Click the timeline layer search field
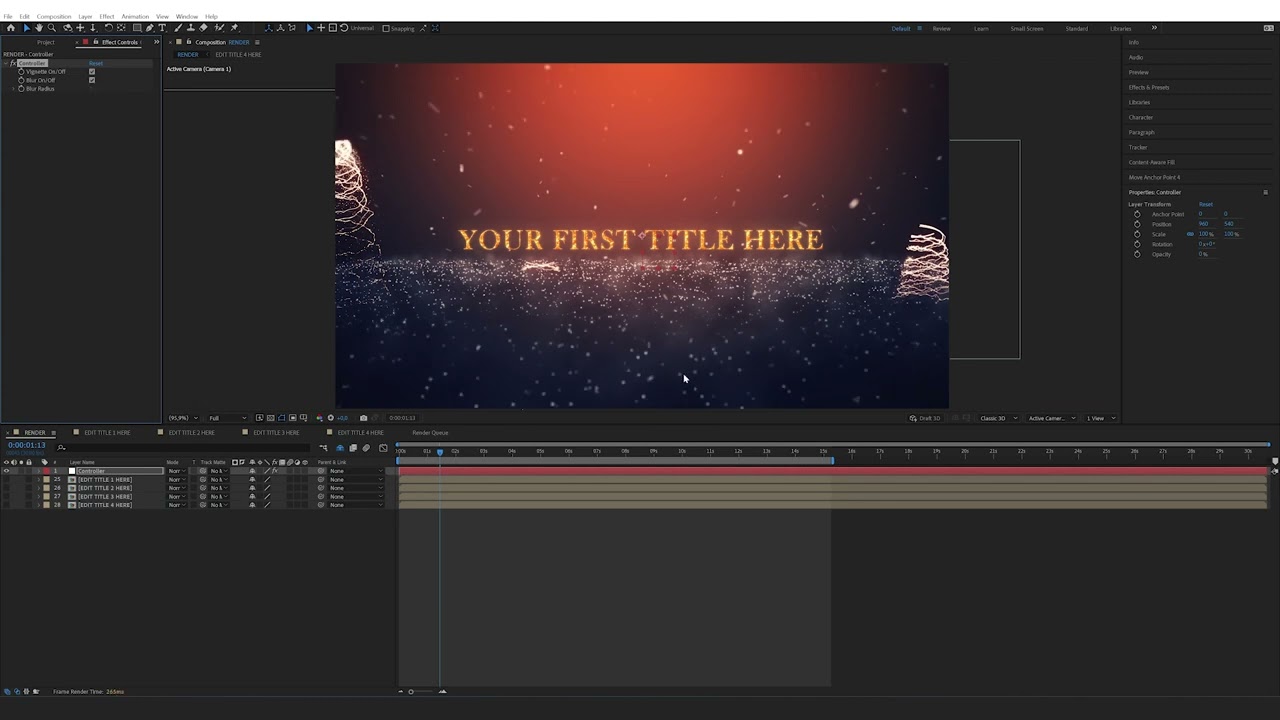 tap(185, 448)
